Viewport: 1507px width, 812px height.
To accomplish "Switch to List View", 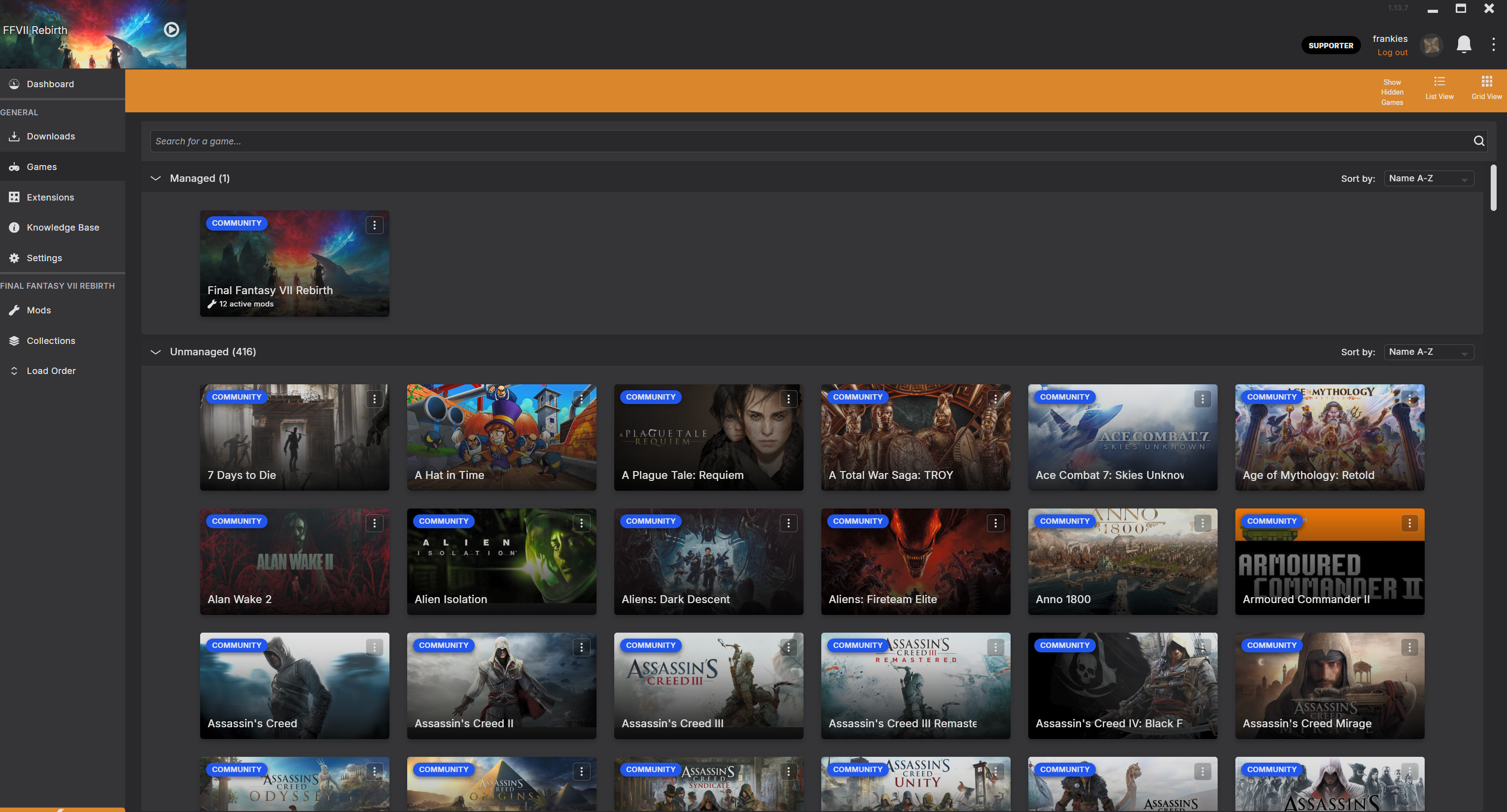I will coord(1439,88).
